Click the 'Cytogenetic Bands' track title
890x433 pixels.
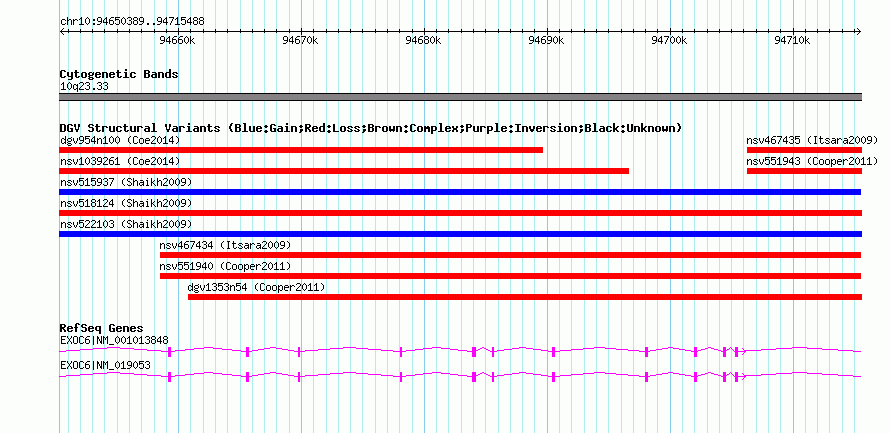119,74
